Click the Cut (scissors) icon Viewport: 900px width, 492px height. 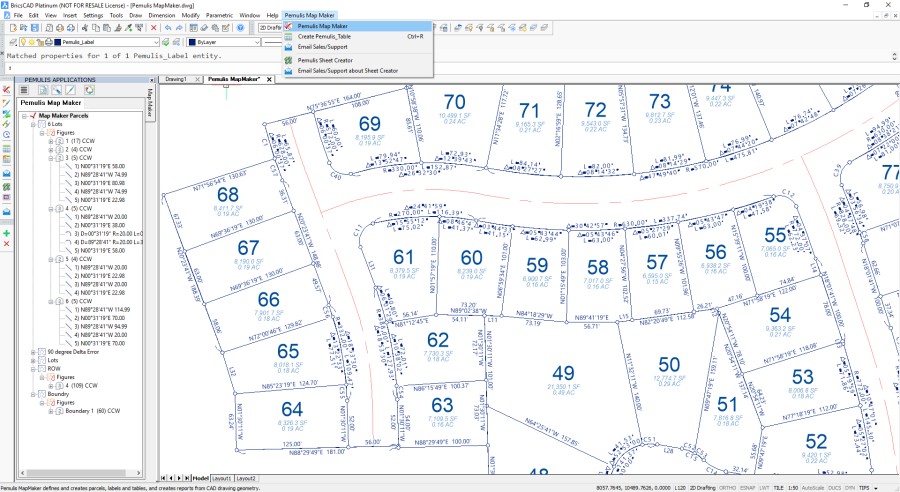point(85,28)
